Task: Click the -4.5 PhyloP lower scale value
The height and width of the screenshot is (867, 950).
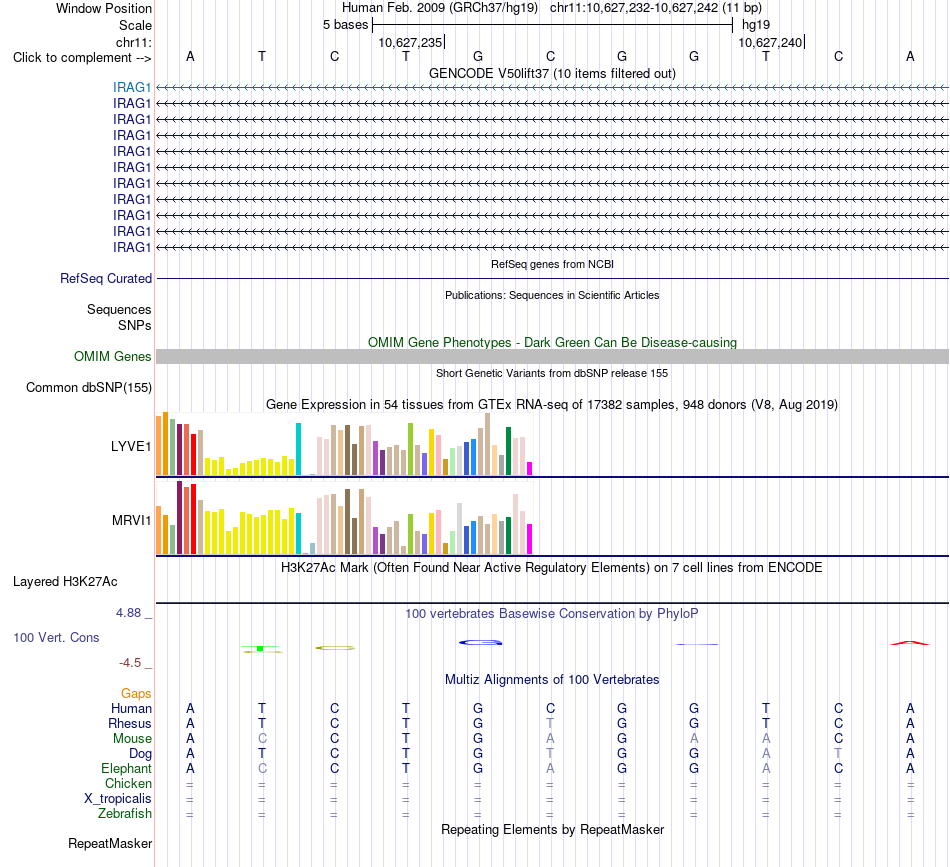Action: point(130,663)
